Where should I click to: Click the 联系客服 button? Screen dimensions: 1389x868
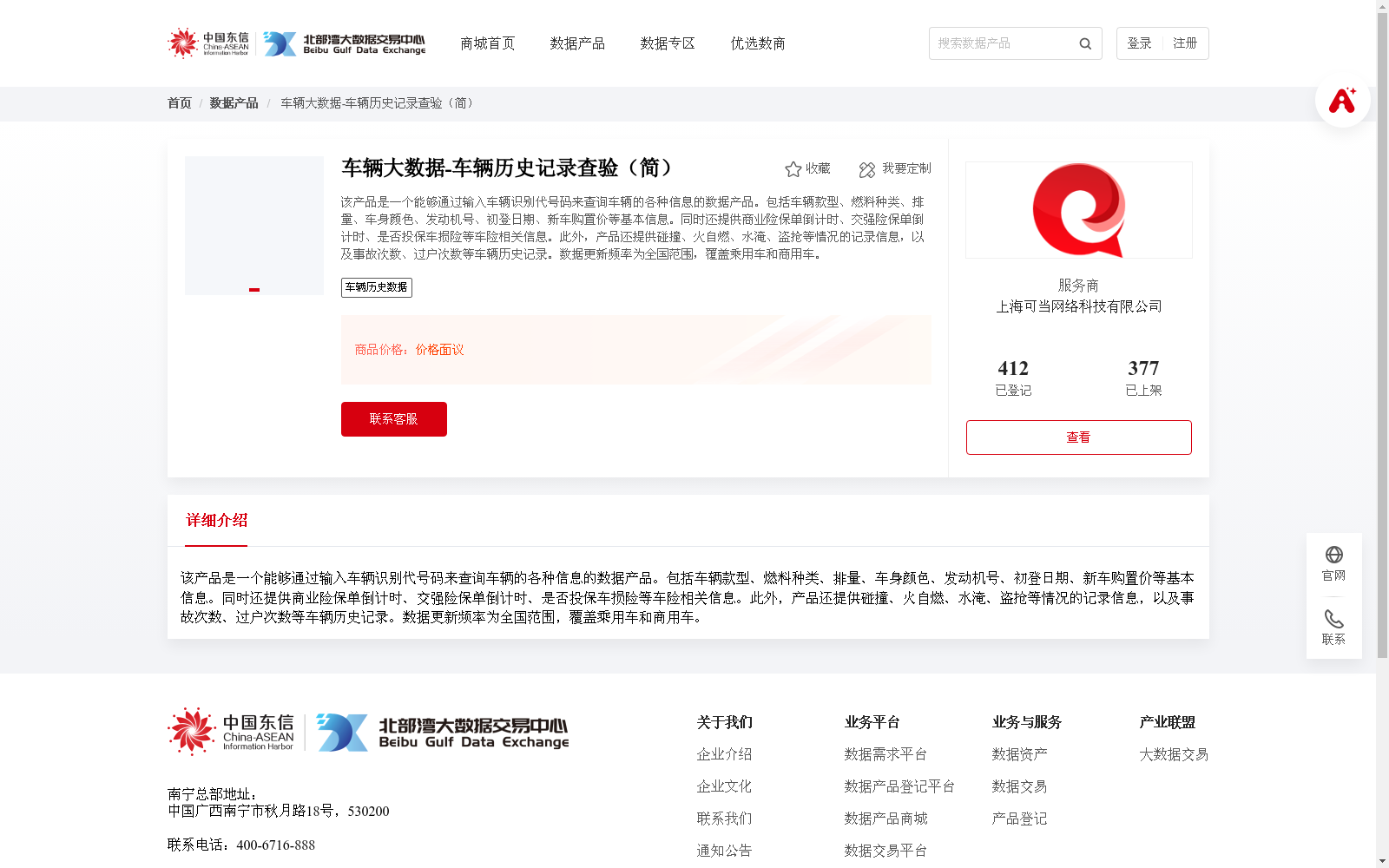pyautogui.click(x=394, y=419)
